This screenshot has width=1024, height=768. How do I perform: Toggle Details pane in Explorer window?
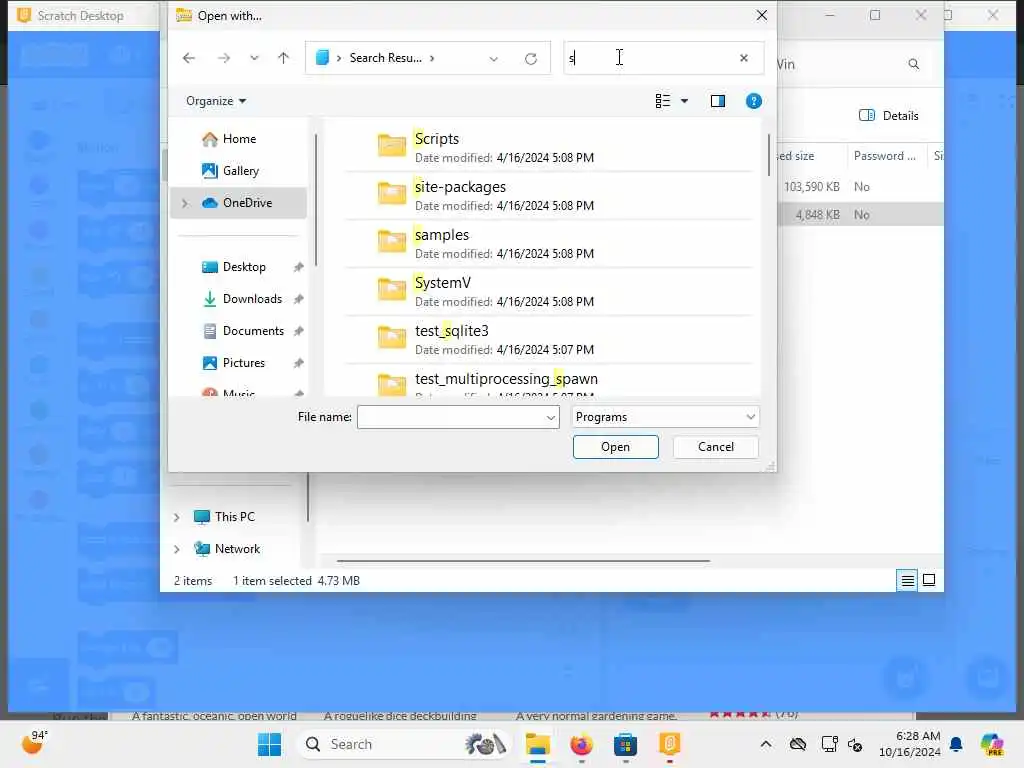click(889, 116)
